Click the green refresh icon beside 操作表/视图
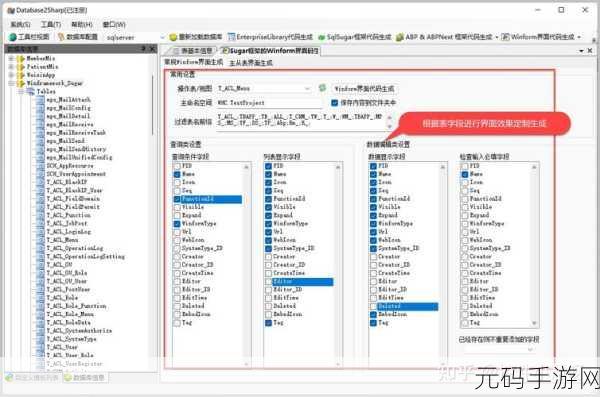Viewport: 600px width, 397px height. point(323,88)
